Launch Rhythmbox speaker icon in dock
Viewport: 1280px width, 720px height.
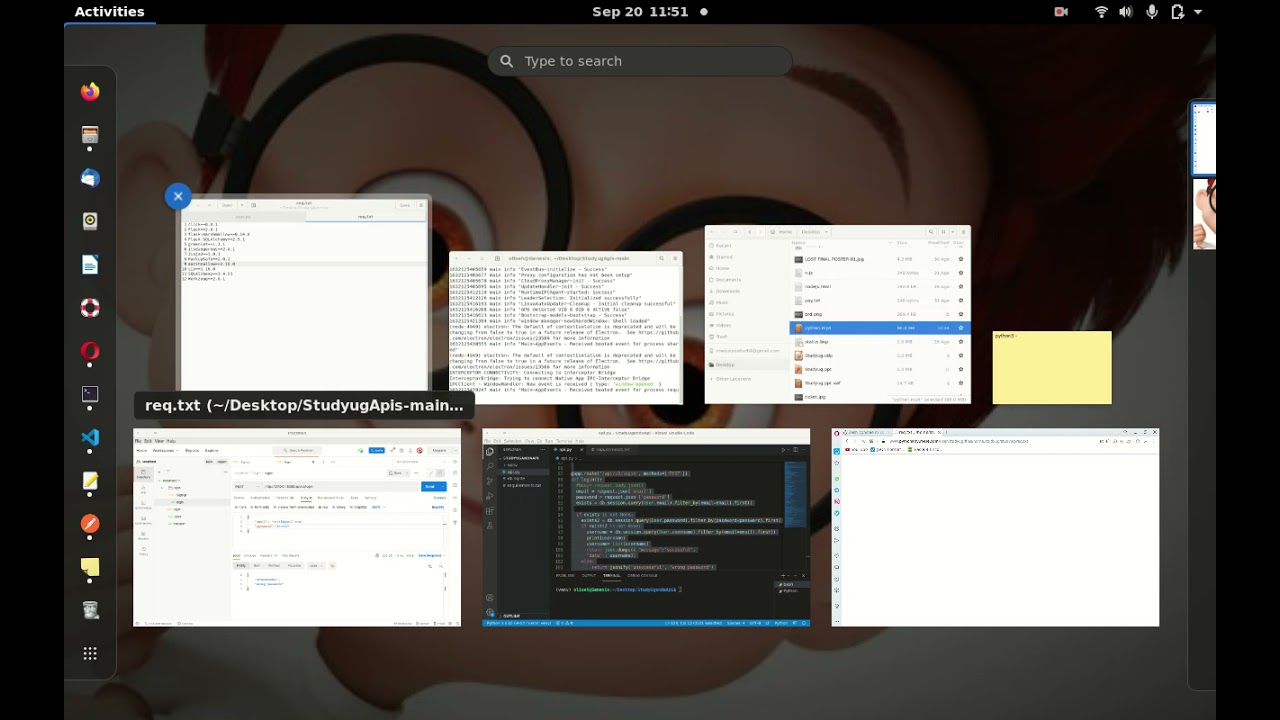coord(90,221)
